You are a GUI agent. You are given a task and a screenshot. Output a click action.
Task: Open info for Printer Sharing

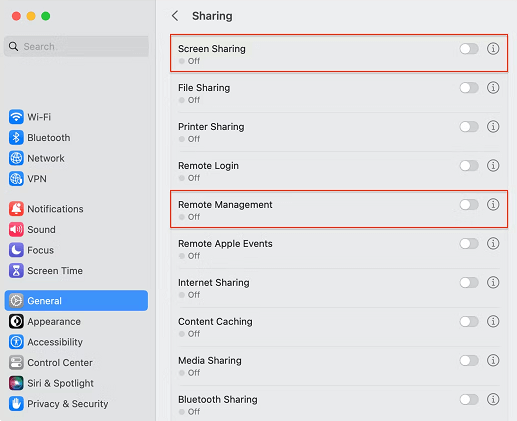493,127
